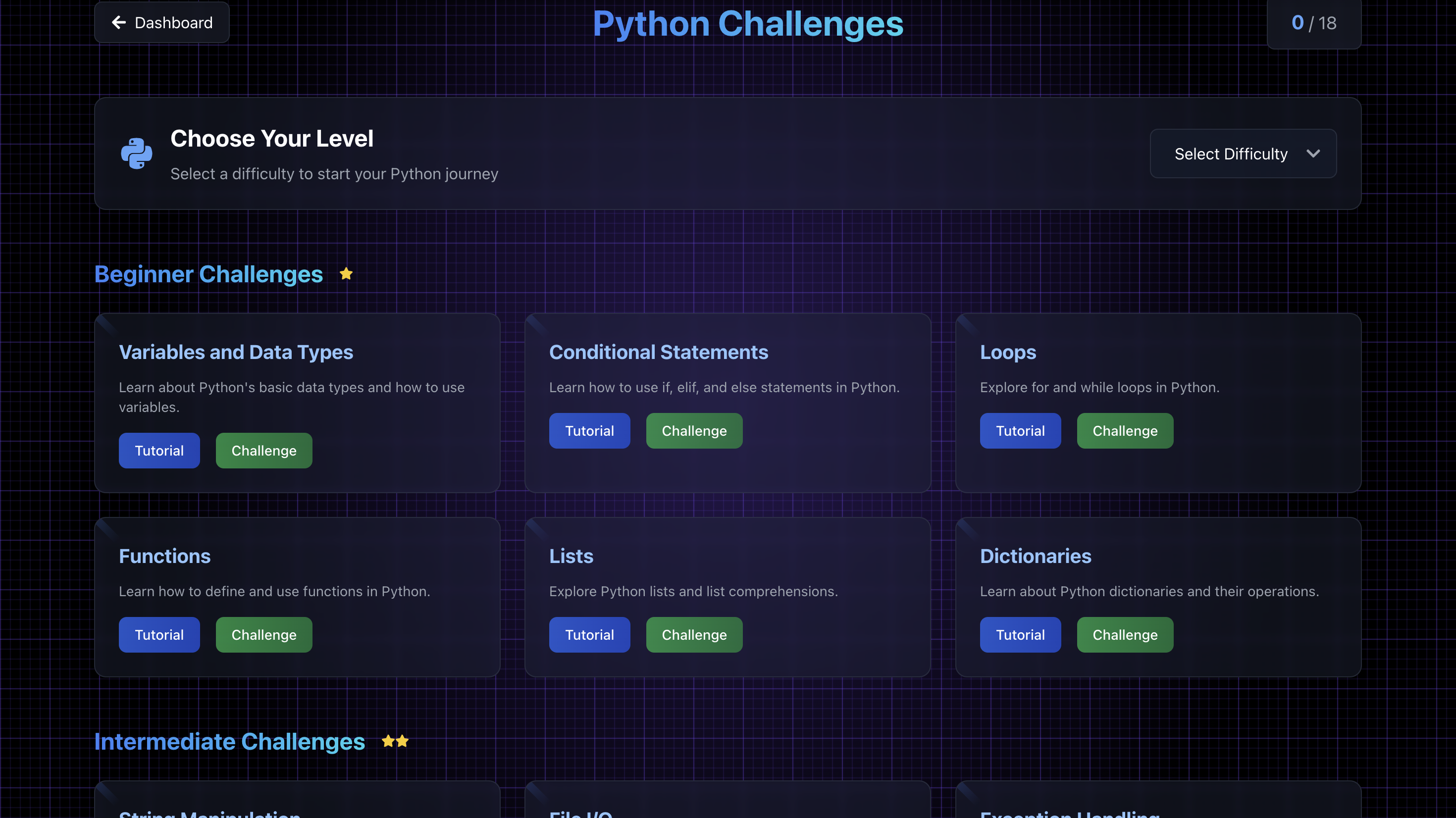Start the Conditional Statements challenge
1456x818 pixels.
coord(693,431)
